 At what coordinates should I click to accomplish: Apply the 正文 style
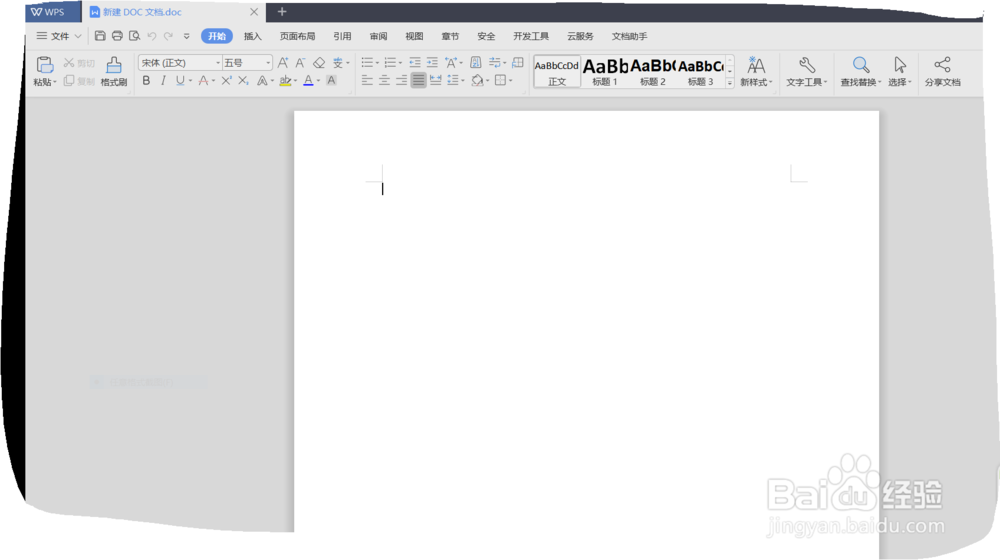557,71
